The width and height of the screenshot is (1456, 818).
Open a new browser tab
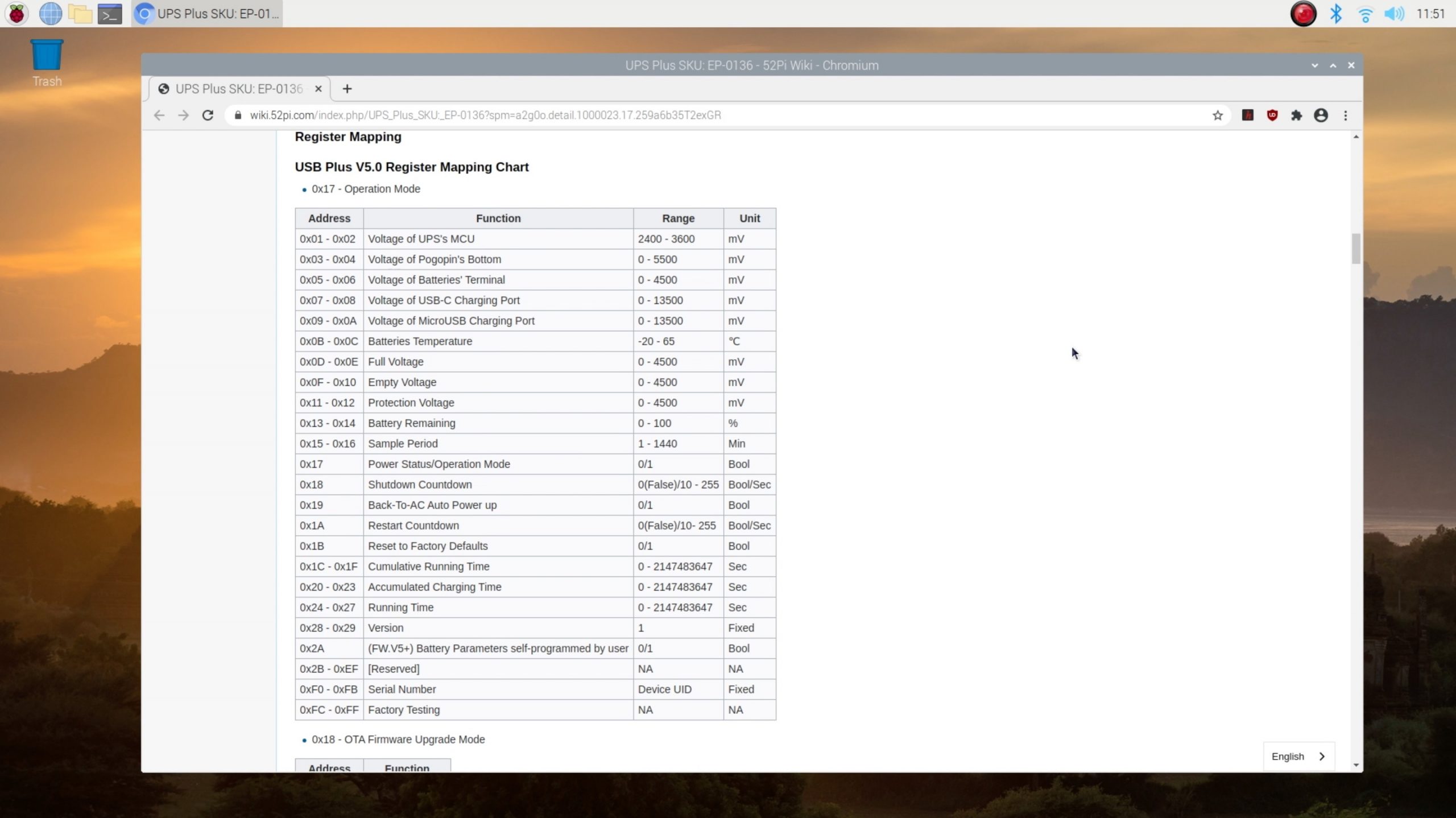tap(347, 89)
